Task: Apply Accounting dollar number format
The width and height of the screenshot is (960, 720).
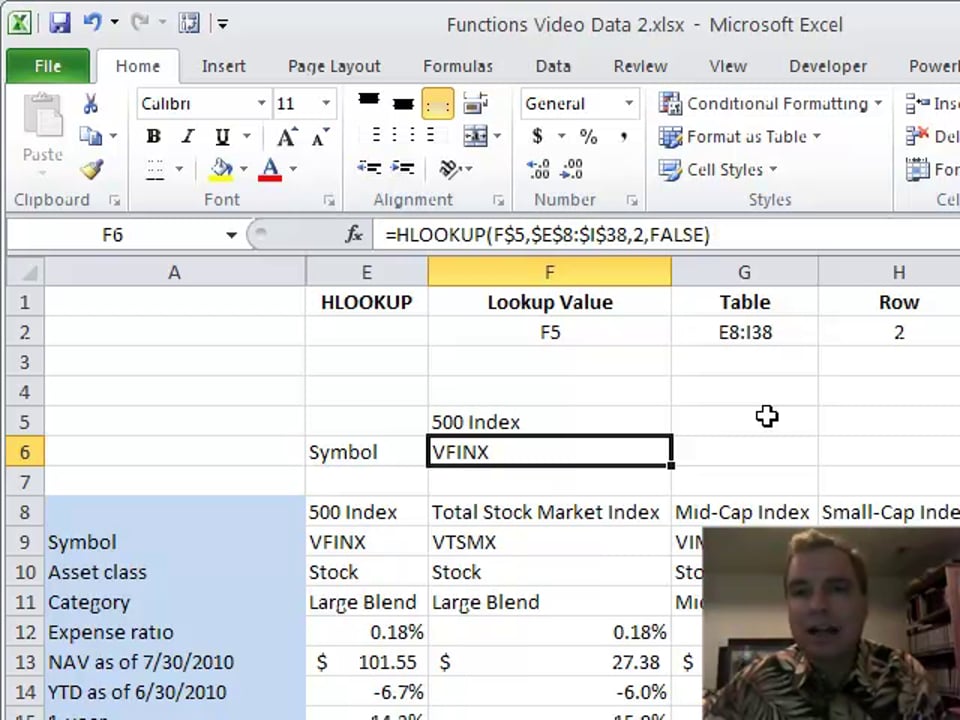Action: click(537, 135)
